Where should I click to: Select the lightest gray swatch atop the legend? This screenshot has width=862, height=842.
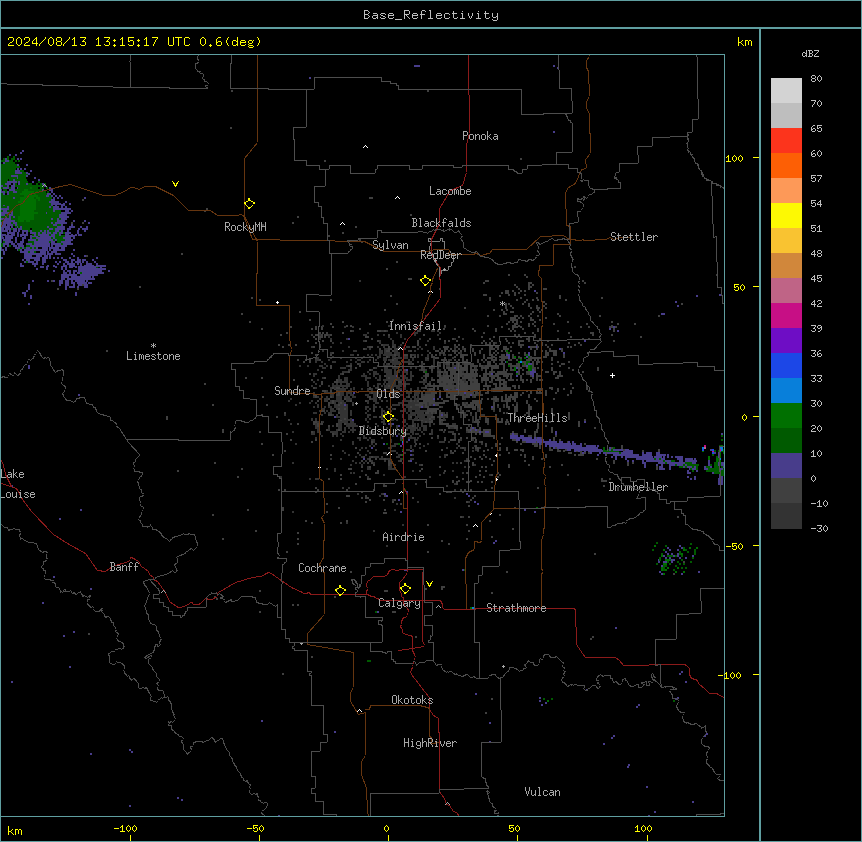786,91
